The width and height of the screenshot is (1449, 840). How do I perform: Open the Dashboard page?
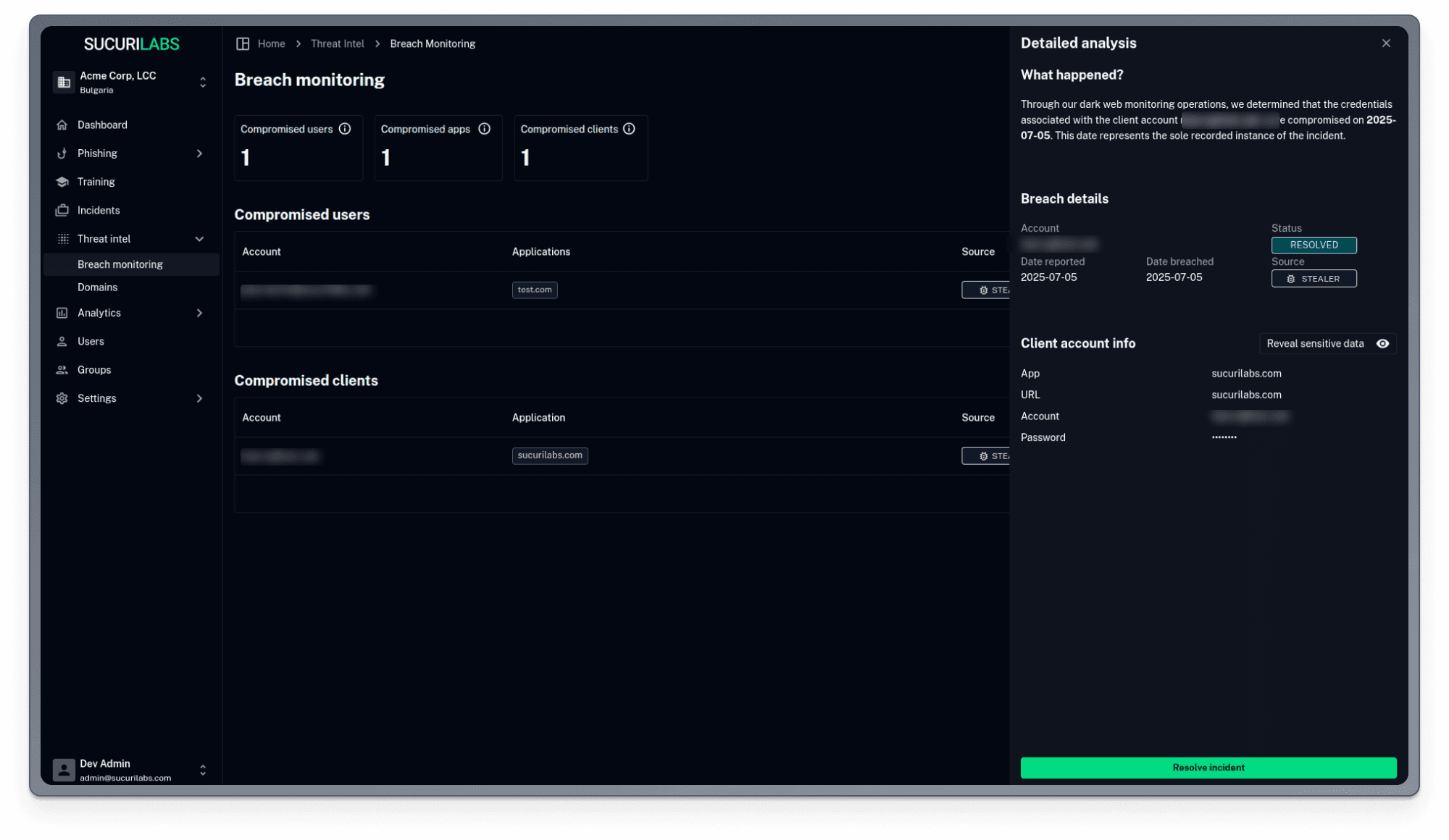point(102,125)
